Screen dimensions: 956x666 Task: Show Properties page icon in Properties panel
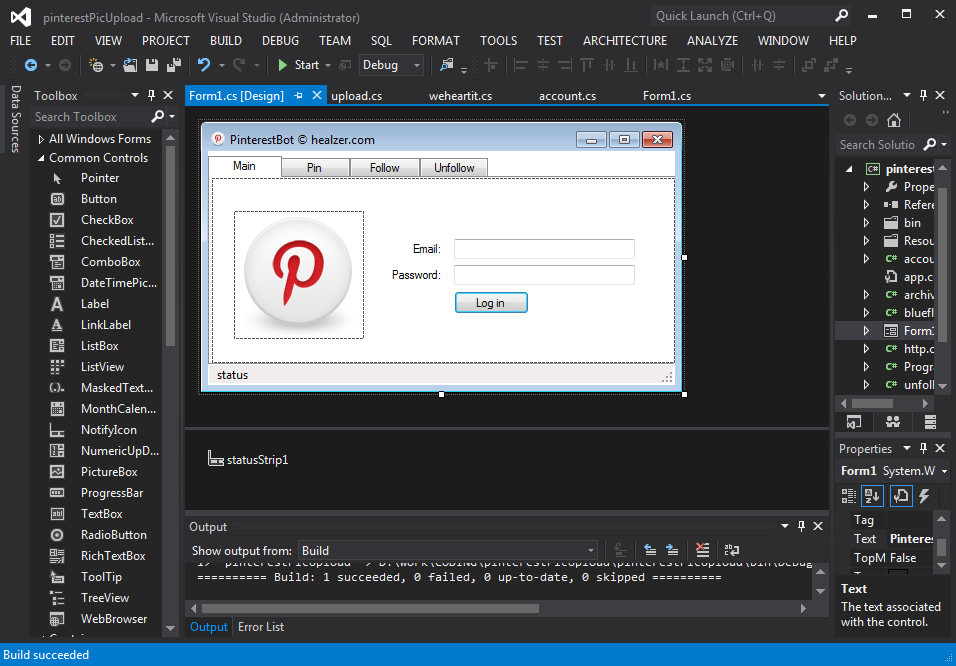point(901,496)
